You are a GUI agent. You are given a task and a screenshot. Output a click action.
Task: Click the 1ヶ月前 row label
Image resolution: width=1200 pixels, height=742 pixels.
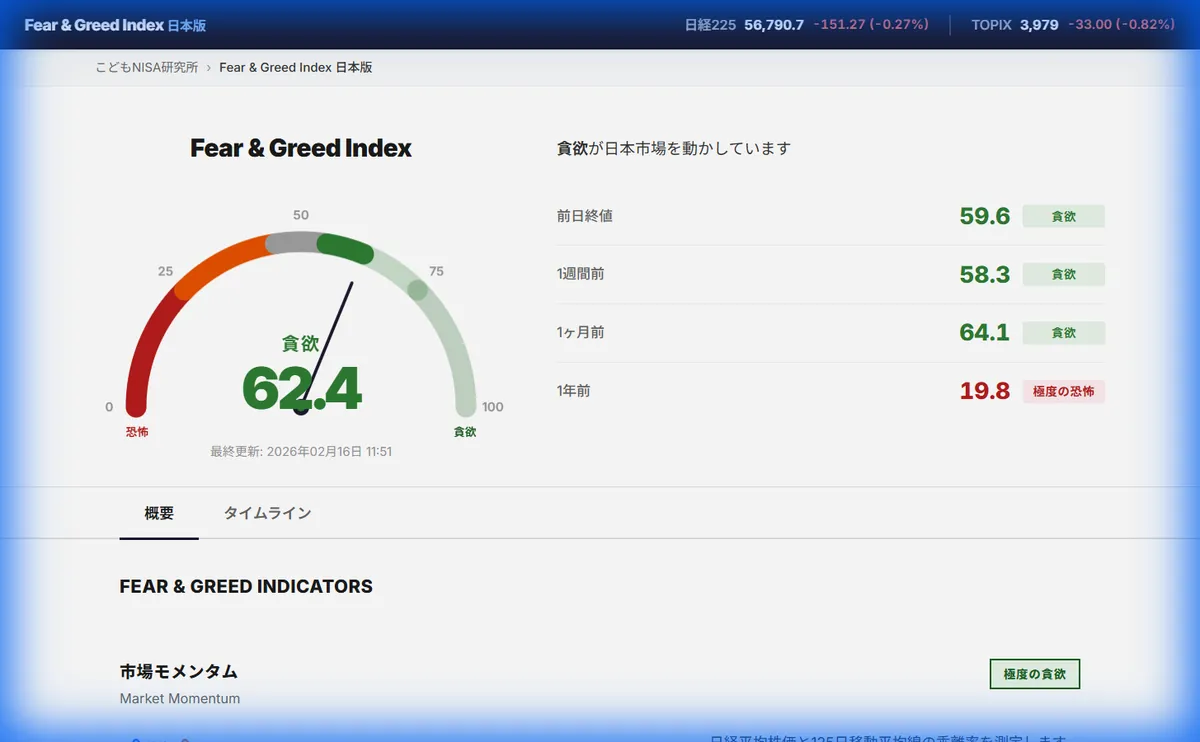click(581, 333)
